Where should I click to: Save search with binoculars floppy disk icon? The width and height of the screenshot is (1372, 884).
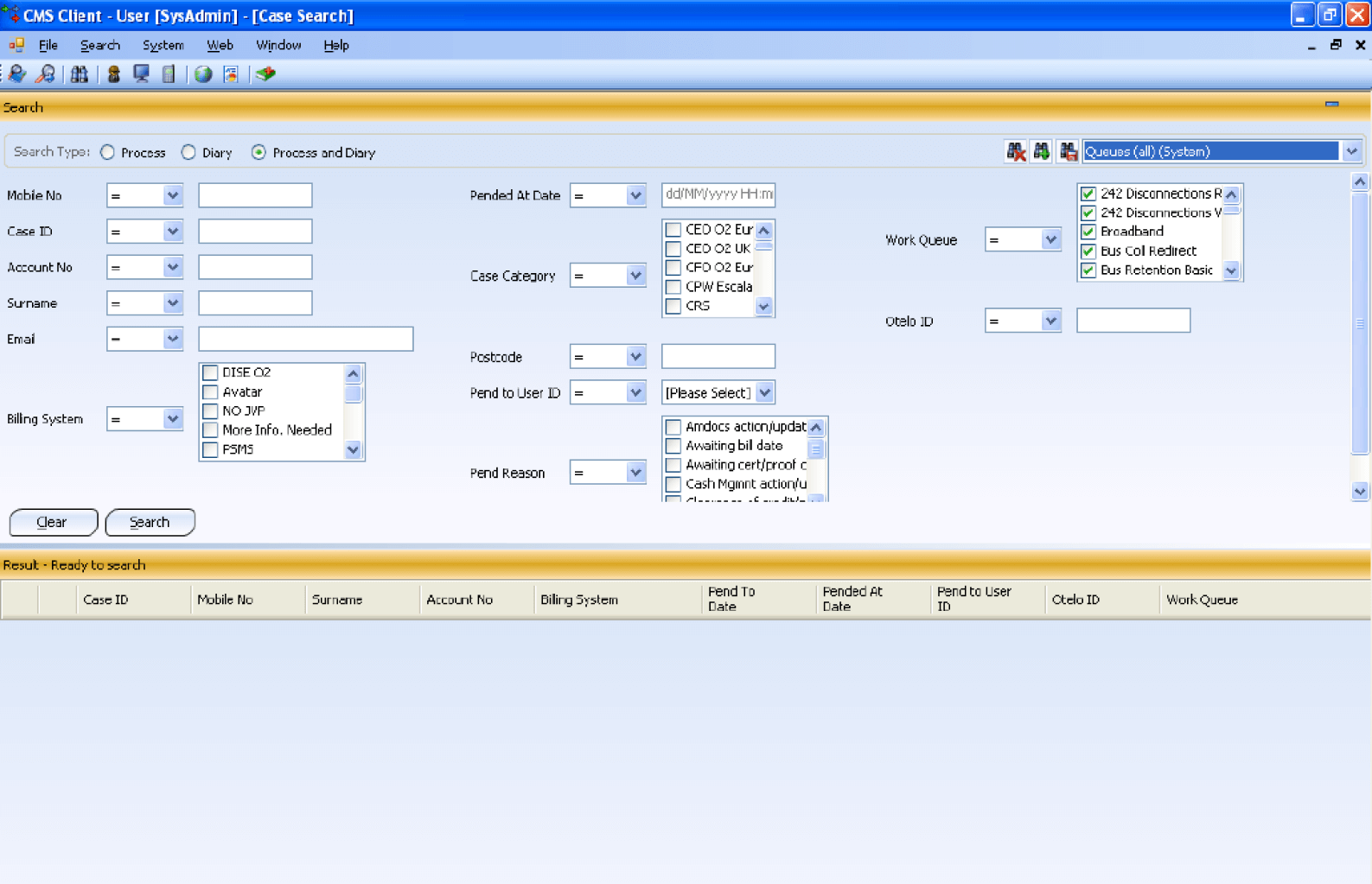click(x=1069, y=152)
